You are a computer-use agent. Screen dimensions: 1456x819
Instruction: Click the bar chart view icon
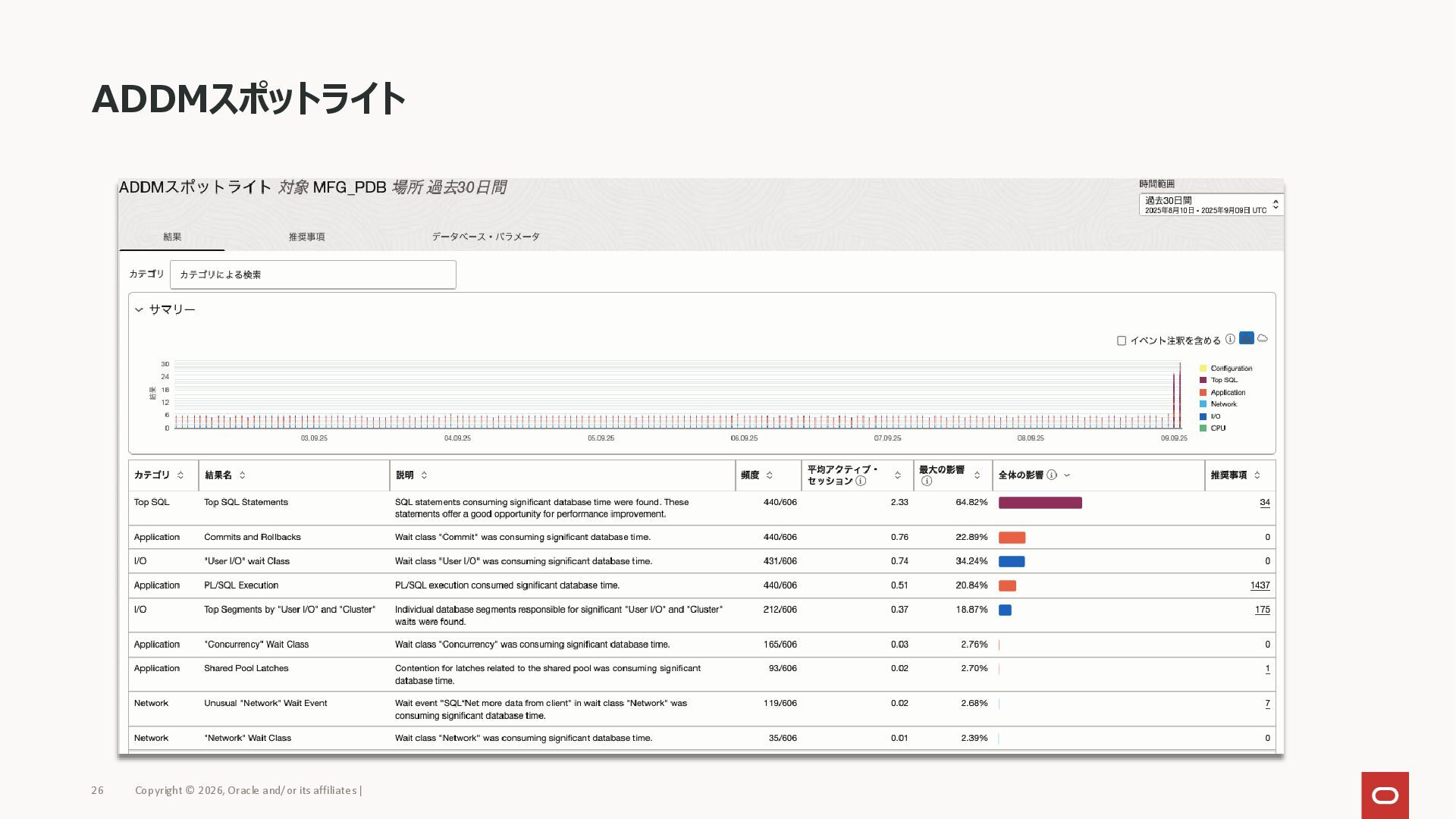[x=1246, y=338]
